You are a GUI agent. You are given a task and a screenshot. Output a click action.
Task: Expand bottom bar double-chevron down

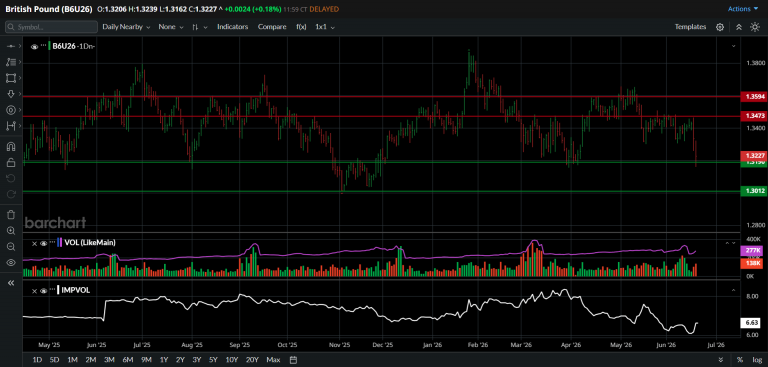click(720, 360)
